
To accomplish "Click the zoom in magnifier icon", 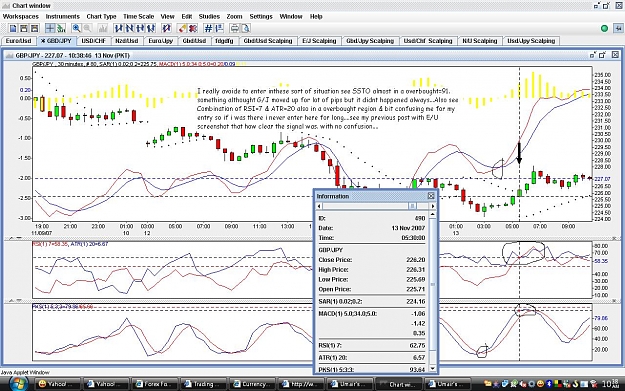I will [x=76, y=28].
